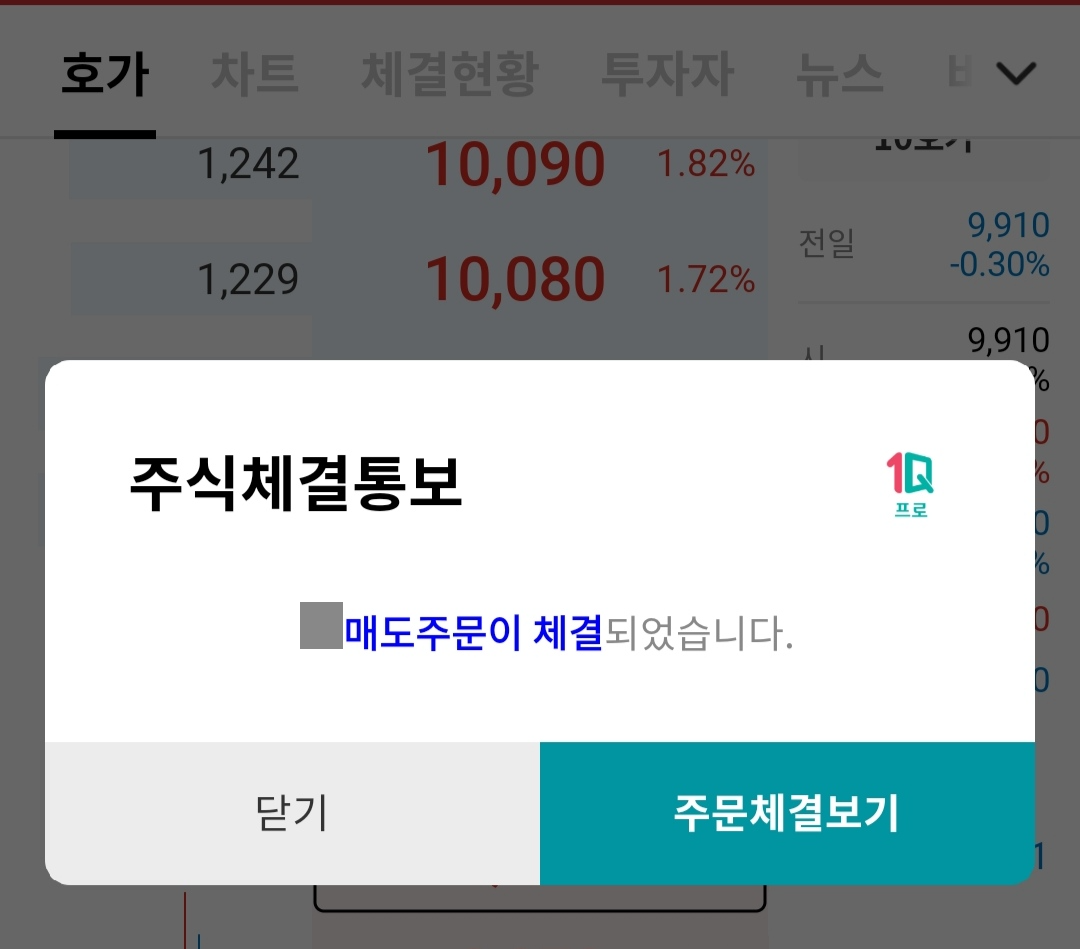
Task: Click the 1,229 order quantity cell
Action: [x=248, y=280]
